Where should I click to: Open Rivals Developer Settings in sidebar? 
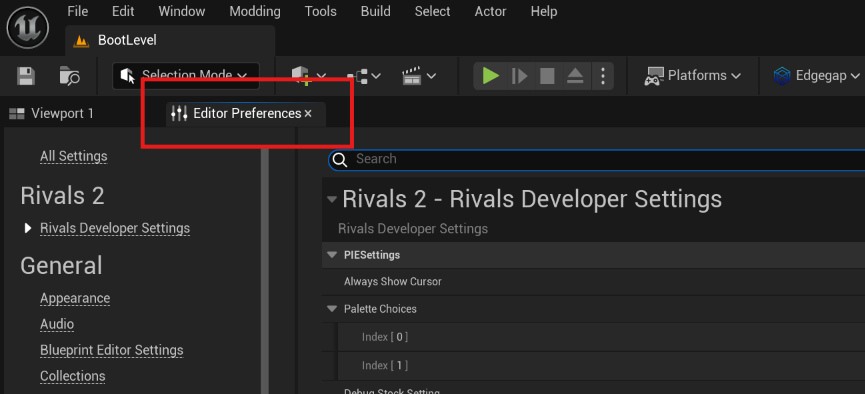click(x=115, y=228)
